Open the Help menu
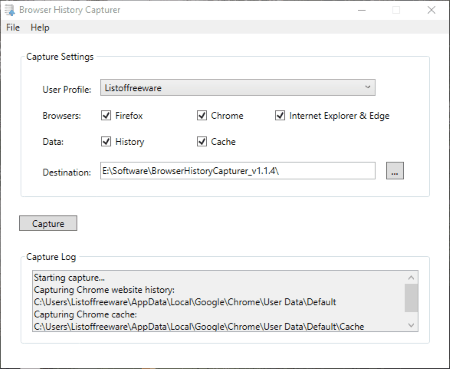Image resolution: width=450 pixels, height=369 pixels. pyautogui.click(x=40, y=28)
